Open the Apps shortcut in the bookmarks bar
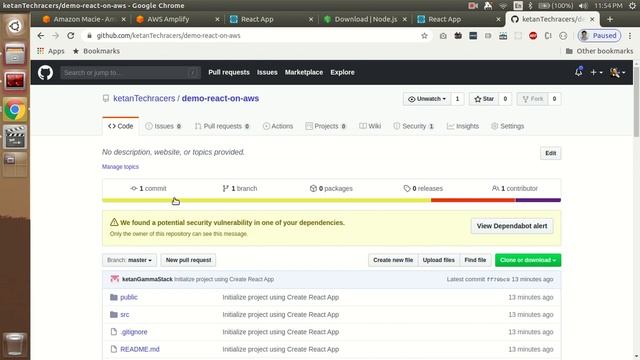The width and height of the screenshot is (640, 360). pyautogui.click(x=51, y=51)
